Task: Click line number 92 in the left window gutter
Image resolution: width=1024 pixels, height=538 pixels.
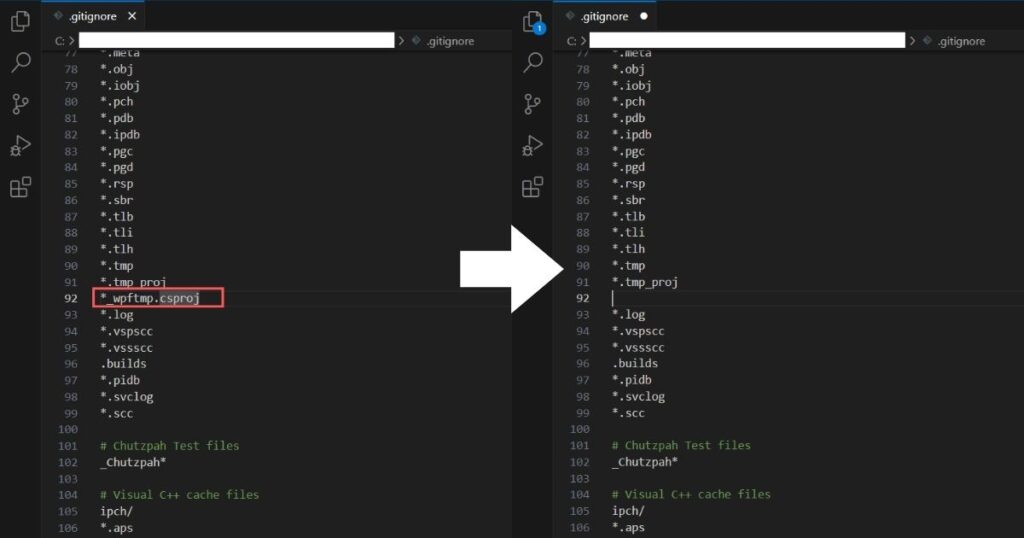Action: [x=71, y=298]
